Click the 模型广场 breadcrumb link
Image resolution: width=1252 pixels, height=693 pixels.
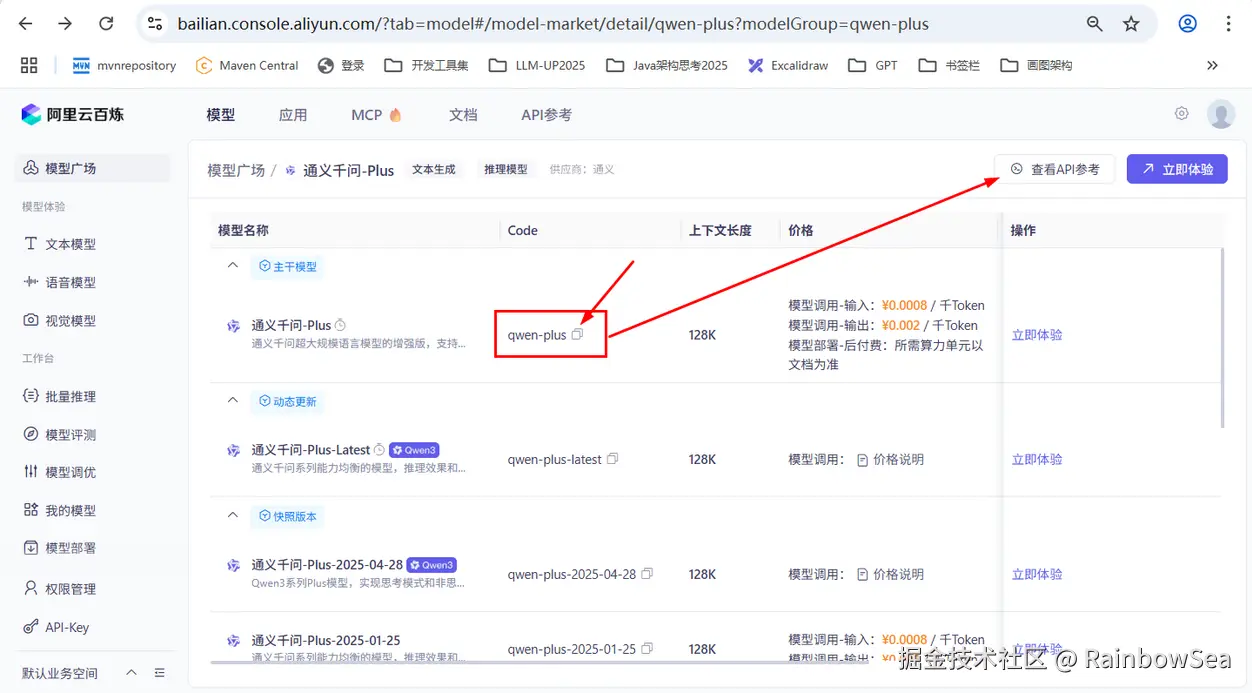(x=236, y=170)
